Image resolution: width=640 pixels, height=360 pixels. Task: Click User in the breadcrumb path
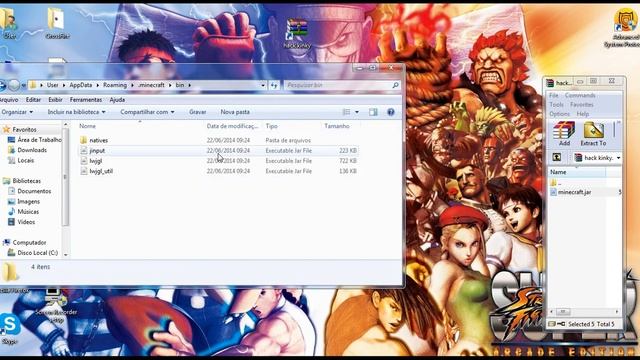pyautogui.click(x=52, y=85)
